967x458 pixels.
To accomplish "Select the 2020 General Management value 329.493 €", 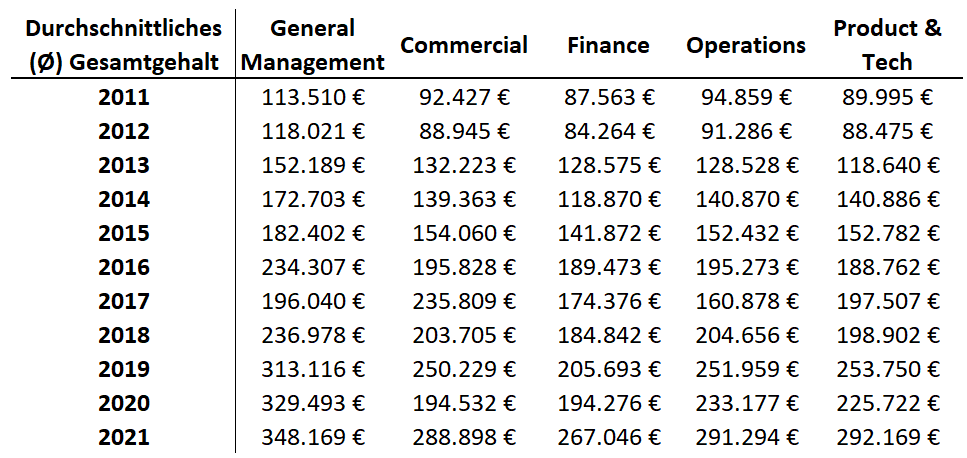I will click(313, 403).
